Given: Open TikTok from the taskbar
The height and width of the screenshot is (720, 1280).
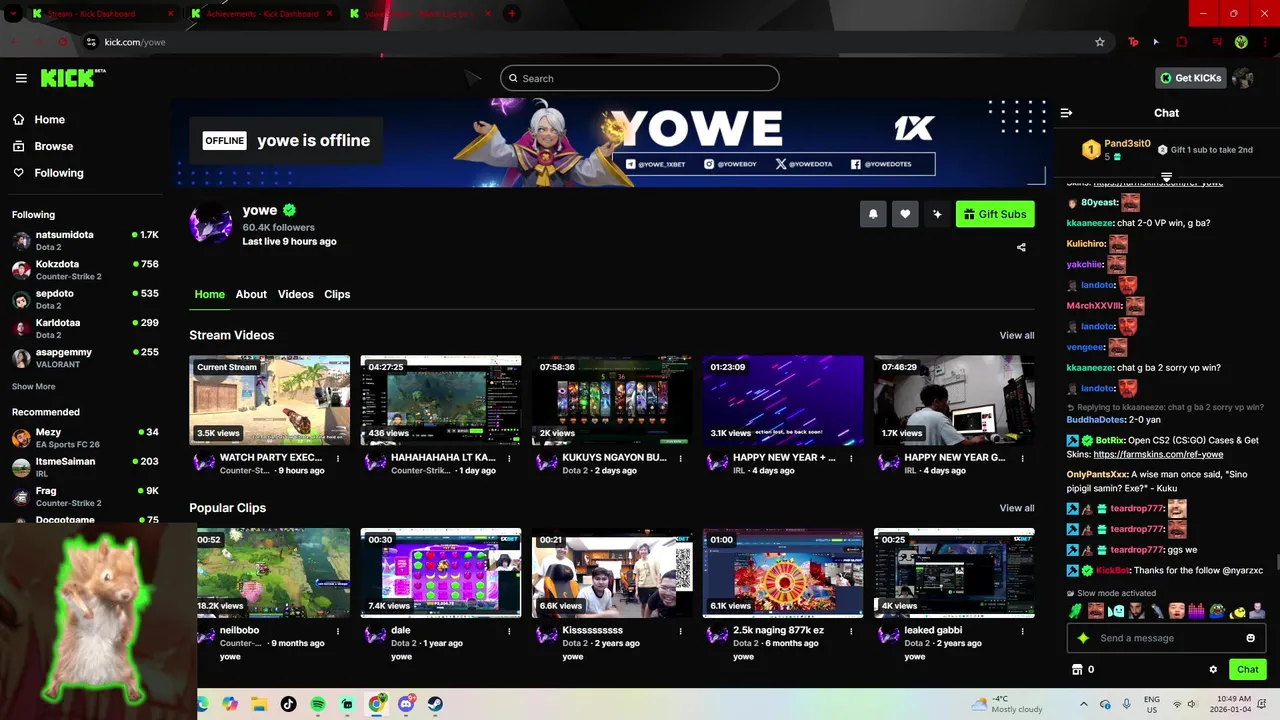Looking at the screenshot, I should 289,704.
